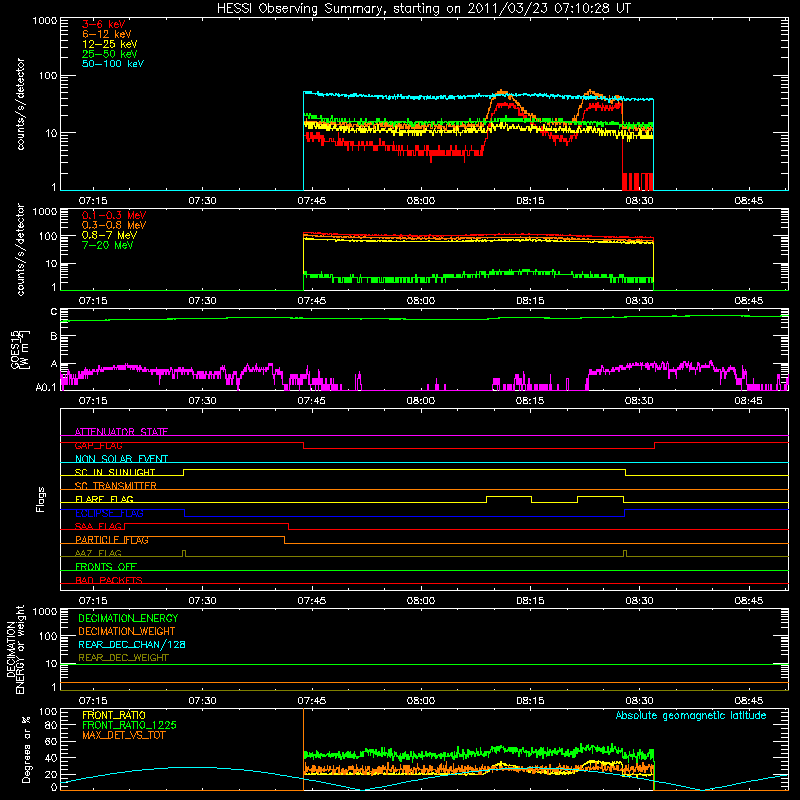Image resolution: width=800 pixels, height=800 pixels.
Task: Click the 'Degrees or %' axis title
Action: tap(26, 749)
